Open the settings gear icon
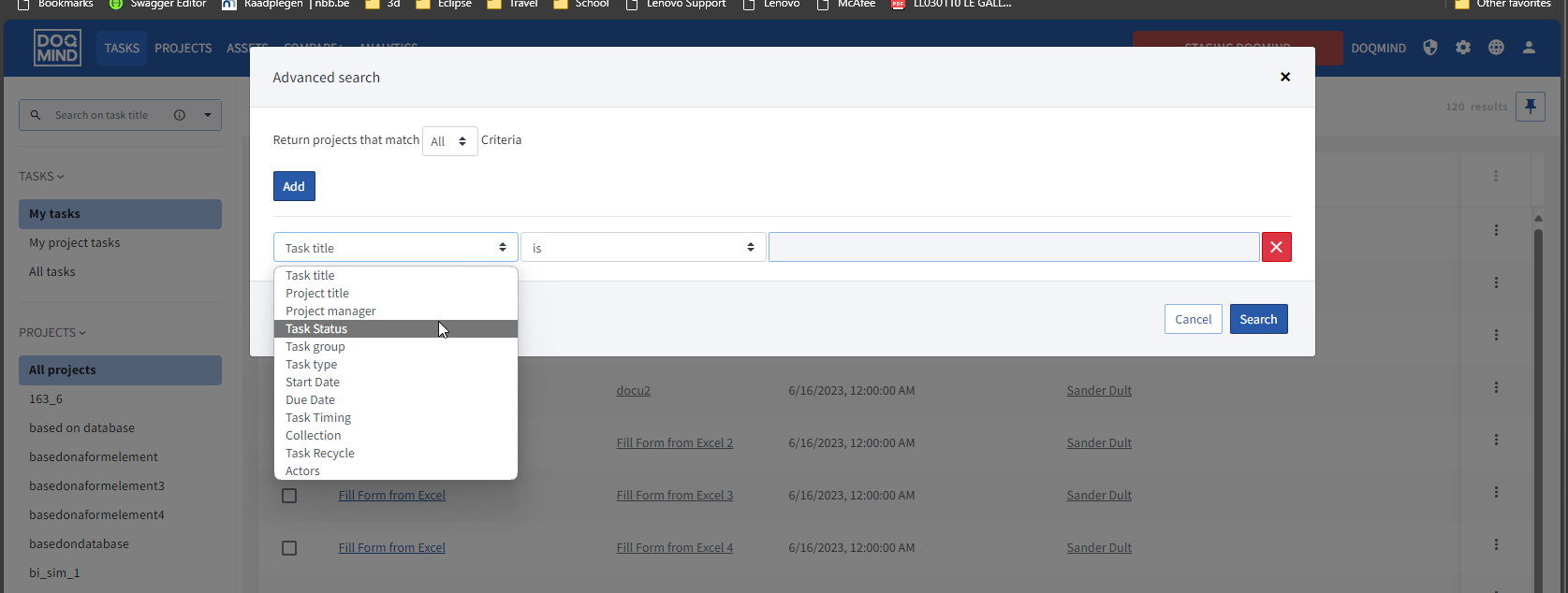The image size is (1568, 593). (1463, 48)
